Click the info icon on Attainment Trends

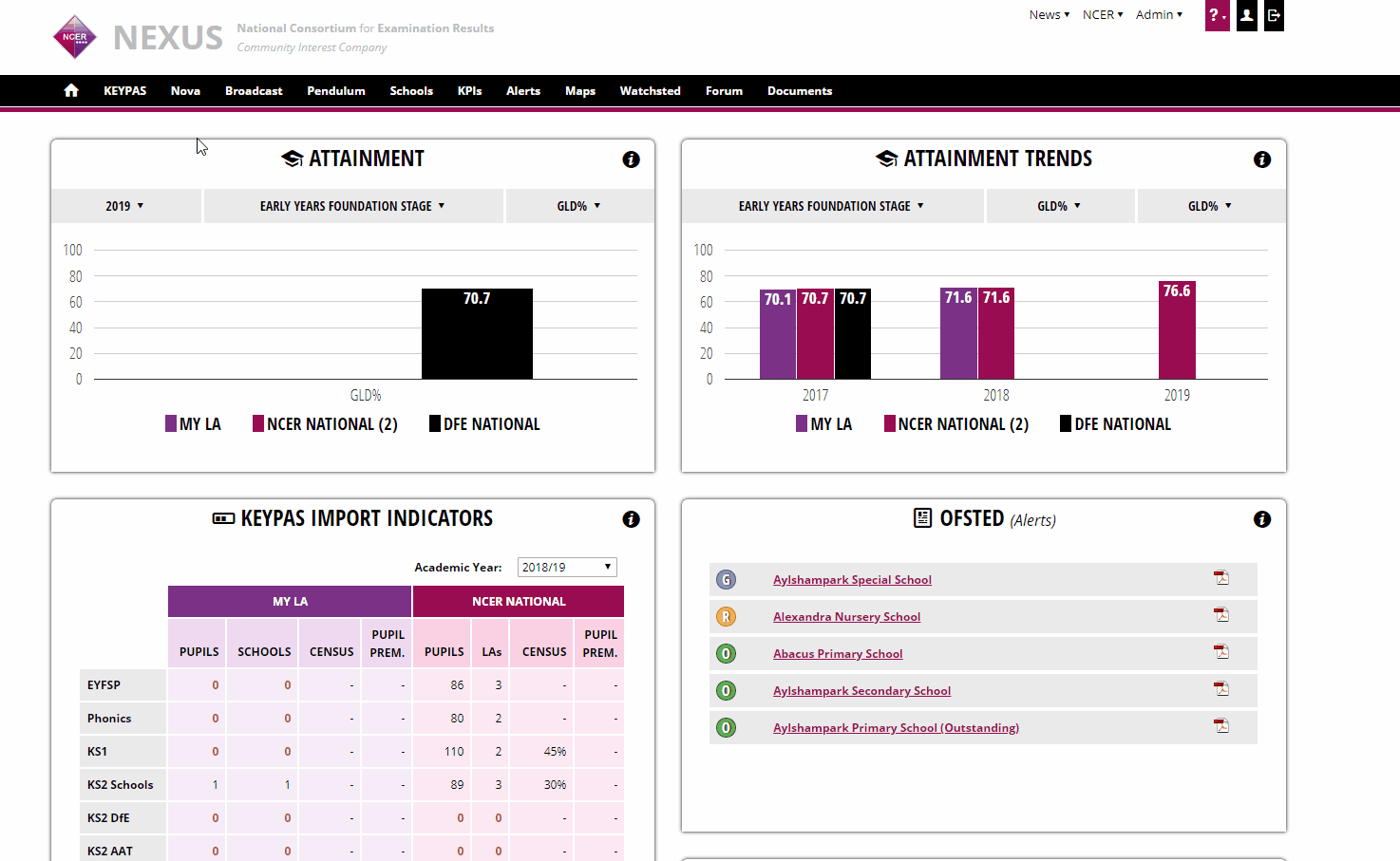[x=1262, y=159]
